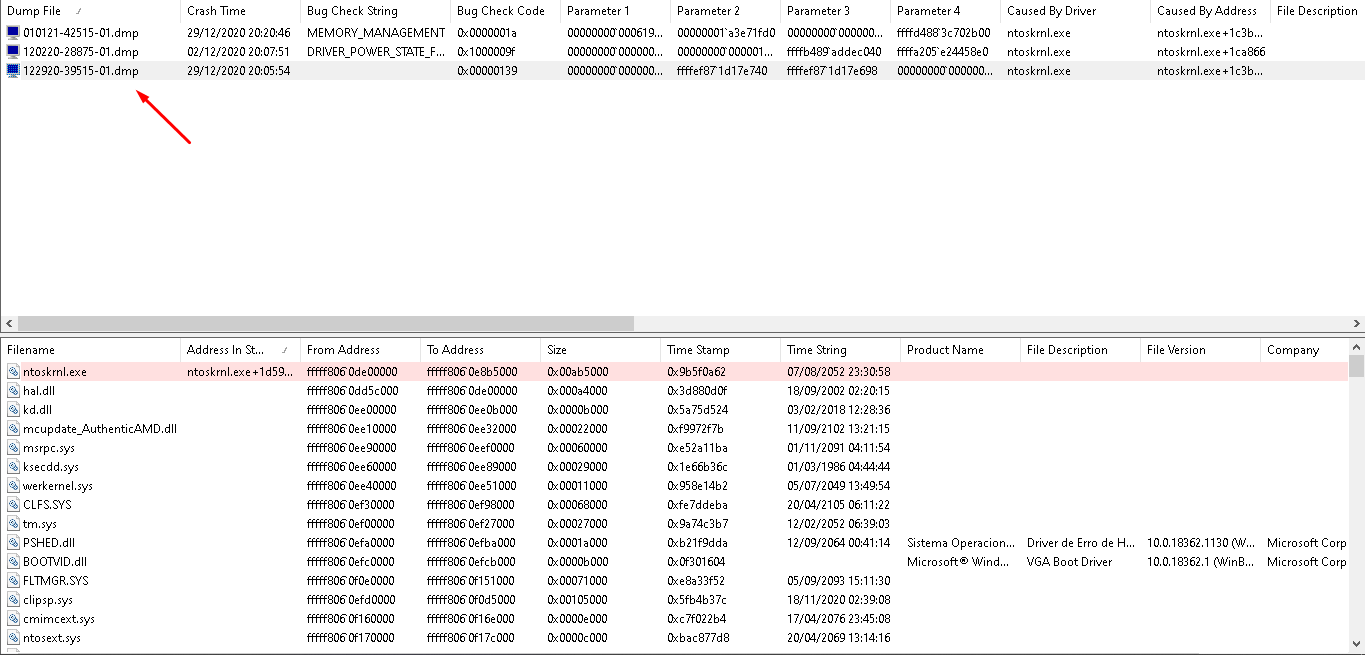Click the icon of 010121-42515-01.dmp

[x=13, y=33]
